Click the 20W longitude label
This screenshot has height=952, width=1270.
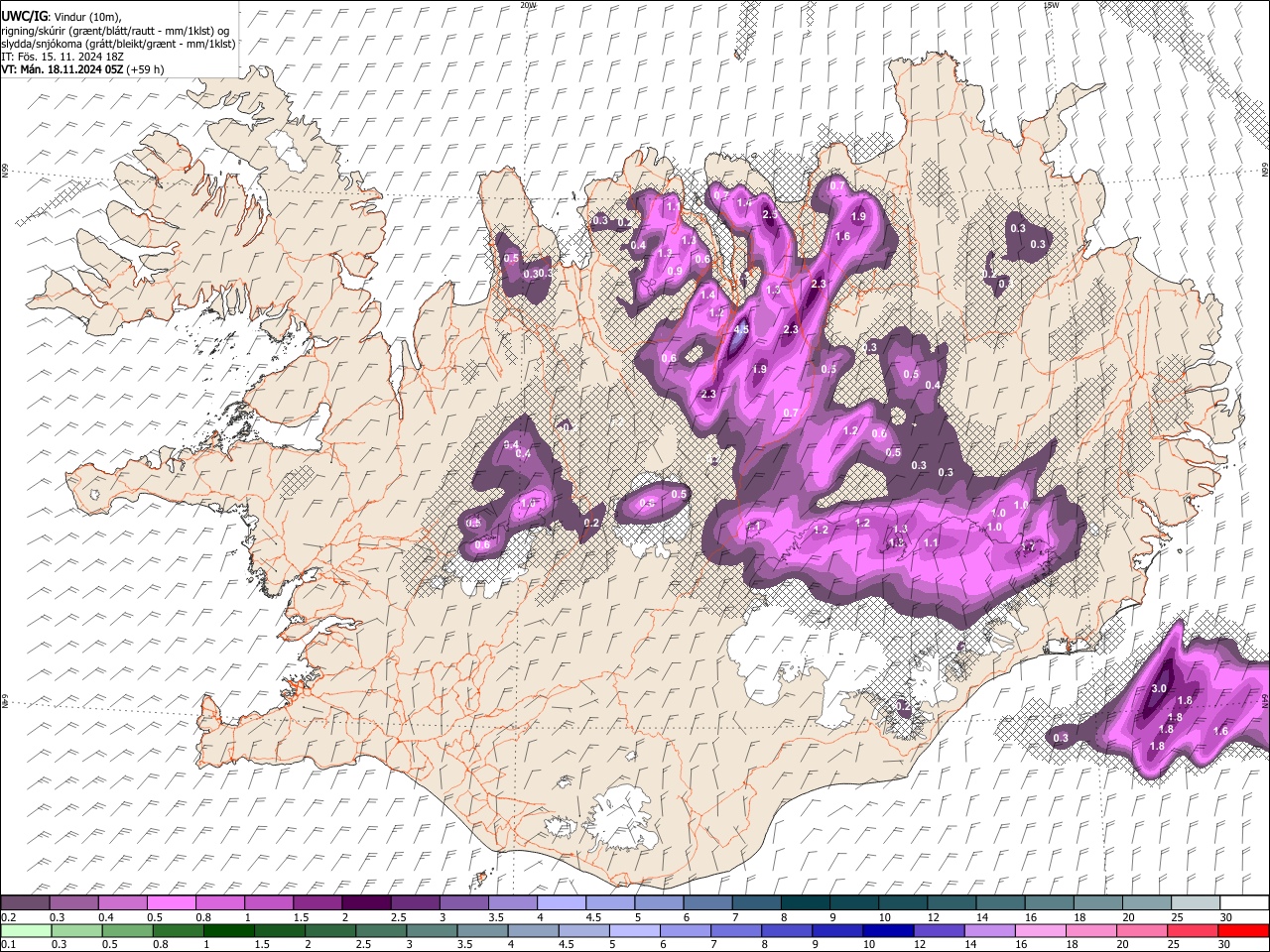pyautogui.click(x=528, y=5)
